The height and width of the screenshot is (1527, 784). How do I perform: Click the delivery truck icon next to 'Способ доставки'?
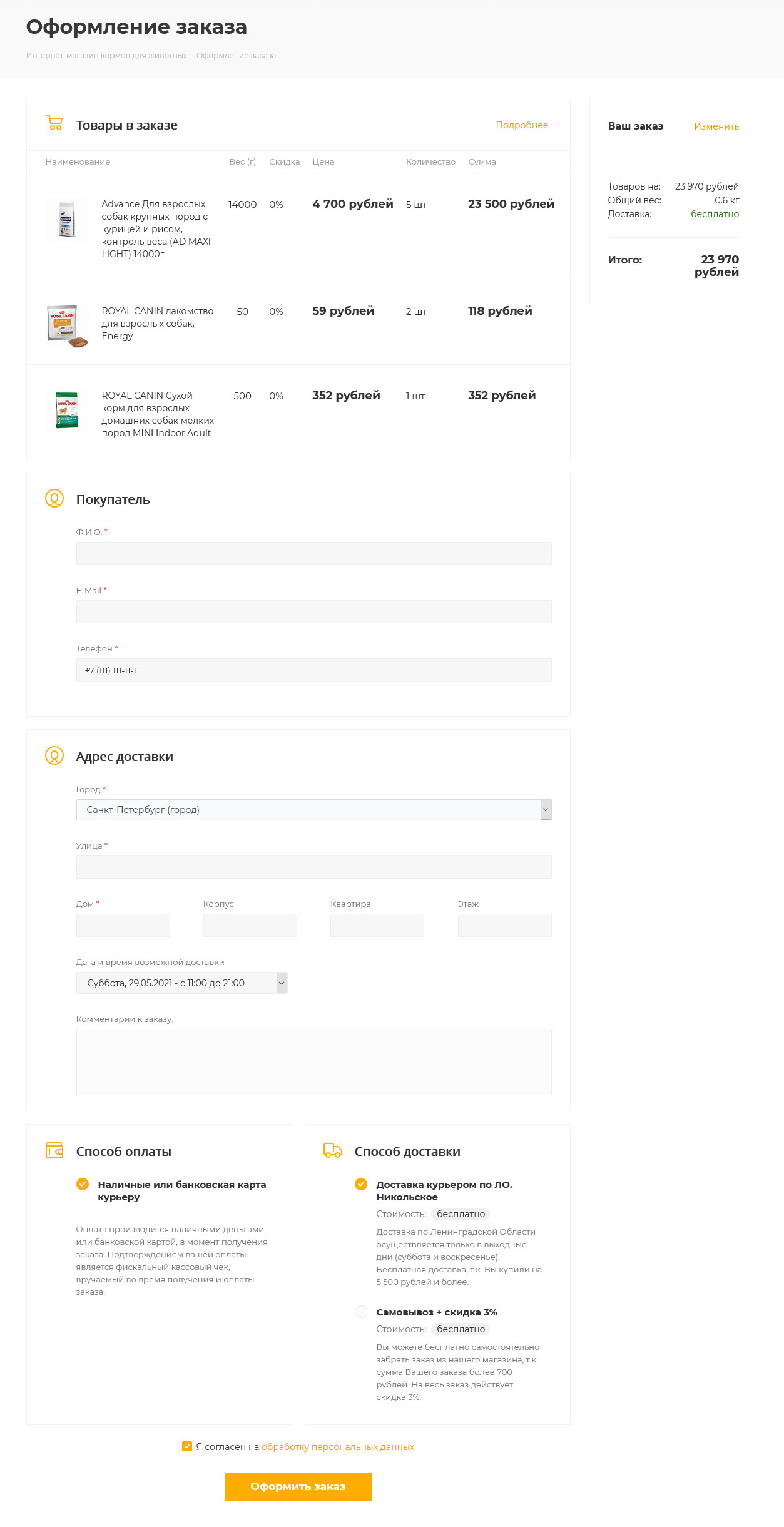tap(333, 1150)
